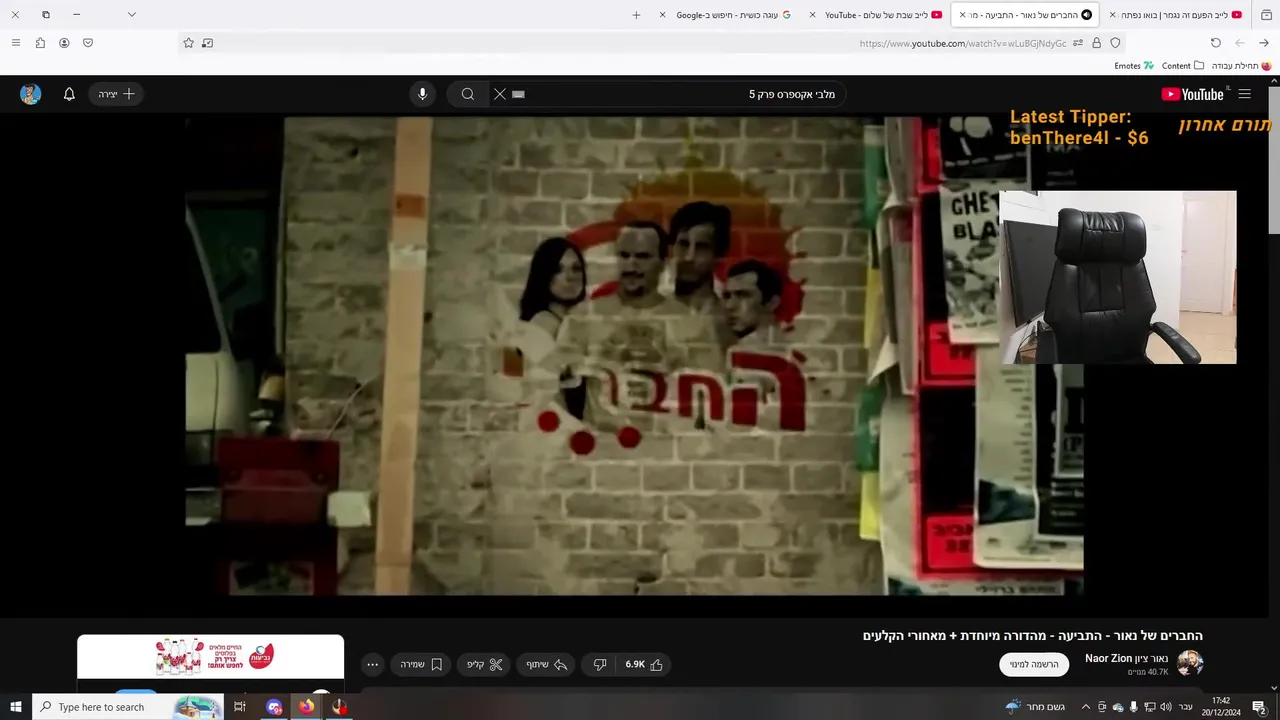This screenshot has width=1280, height=720.
Task: Share the video via שיתוף button
Action: point(547,664)
